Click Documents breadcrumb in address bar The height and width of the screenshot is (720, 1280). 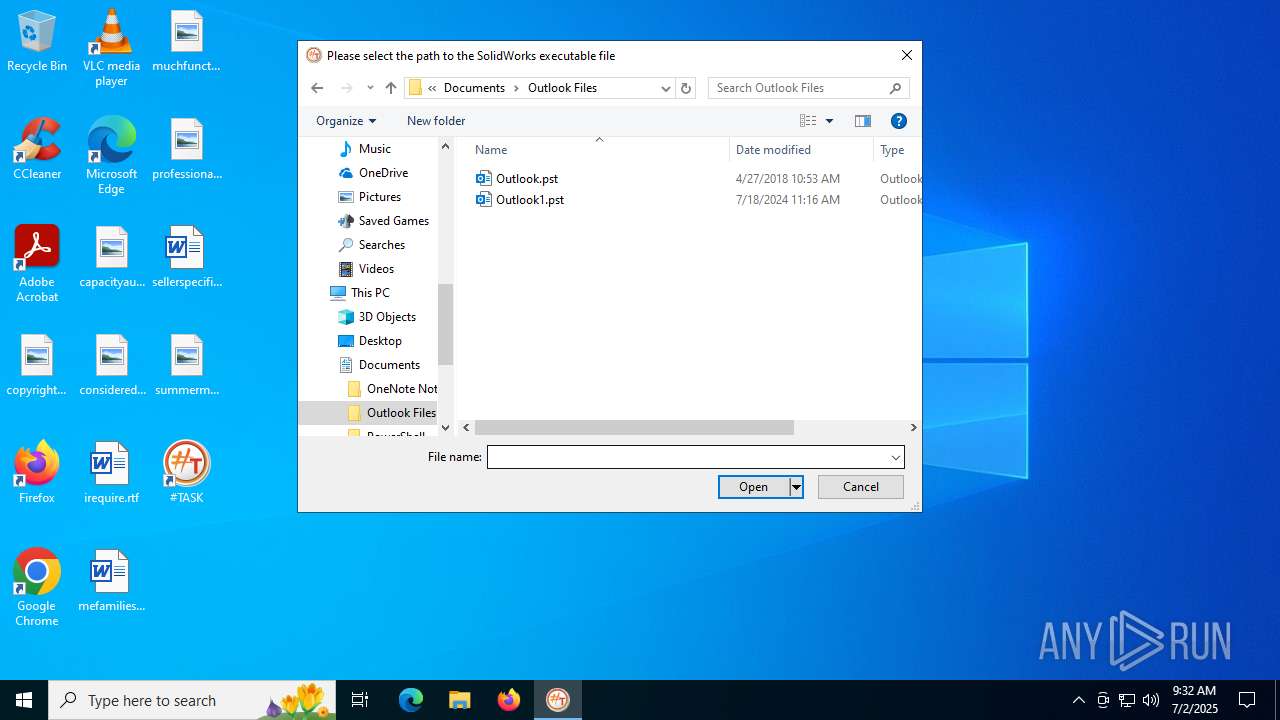[x=474, y=88]
